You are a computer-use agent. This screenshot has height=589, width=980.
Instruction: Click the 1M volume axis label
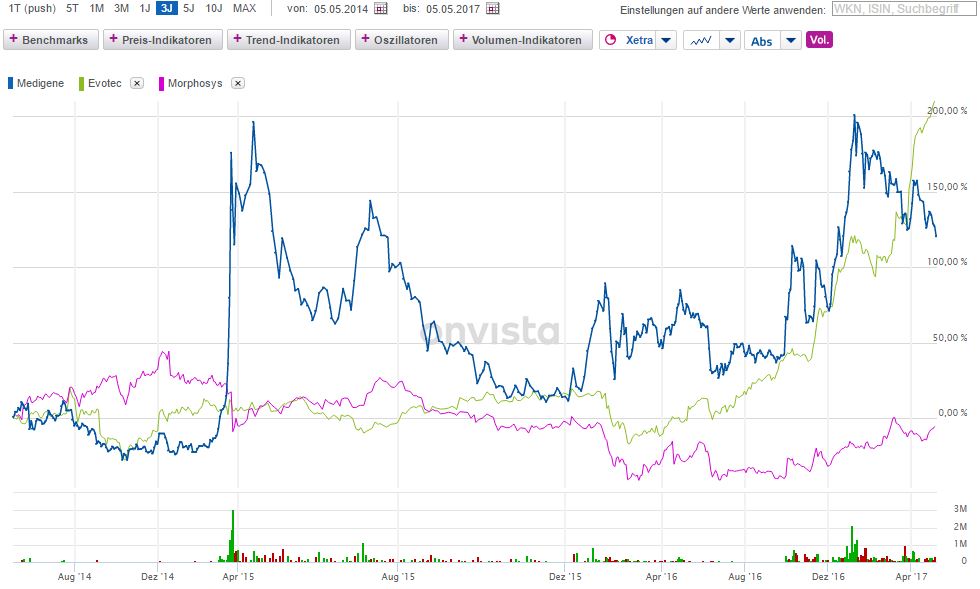(960, 544)
